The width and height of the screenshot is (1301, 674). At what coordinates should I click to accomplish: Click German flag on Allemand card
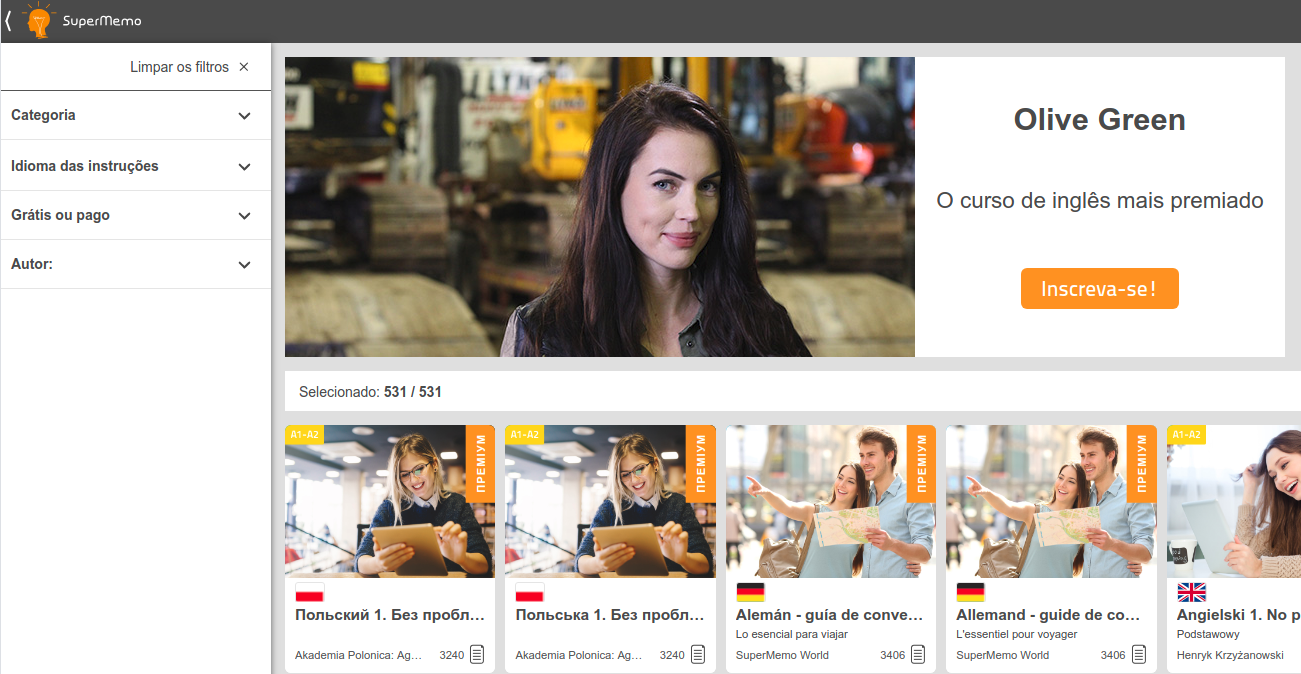(x=970, y=592)
